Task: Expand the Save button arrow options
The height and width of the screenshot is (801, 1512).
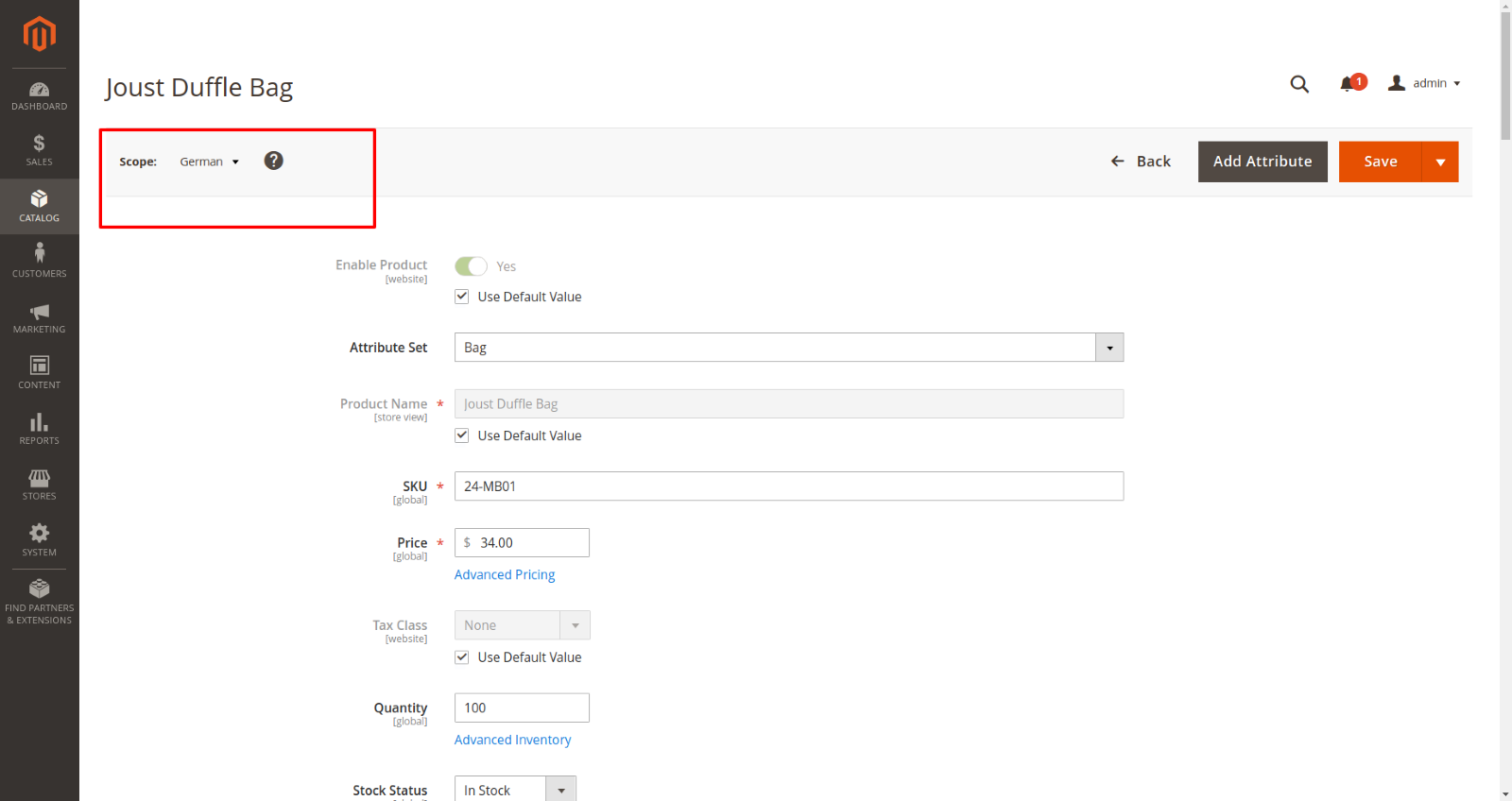Action: pyautogui.click(x=1440, y=162)
